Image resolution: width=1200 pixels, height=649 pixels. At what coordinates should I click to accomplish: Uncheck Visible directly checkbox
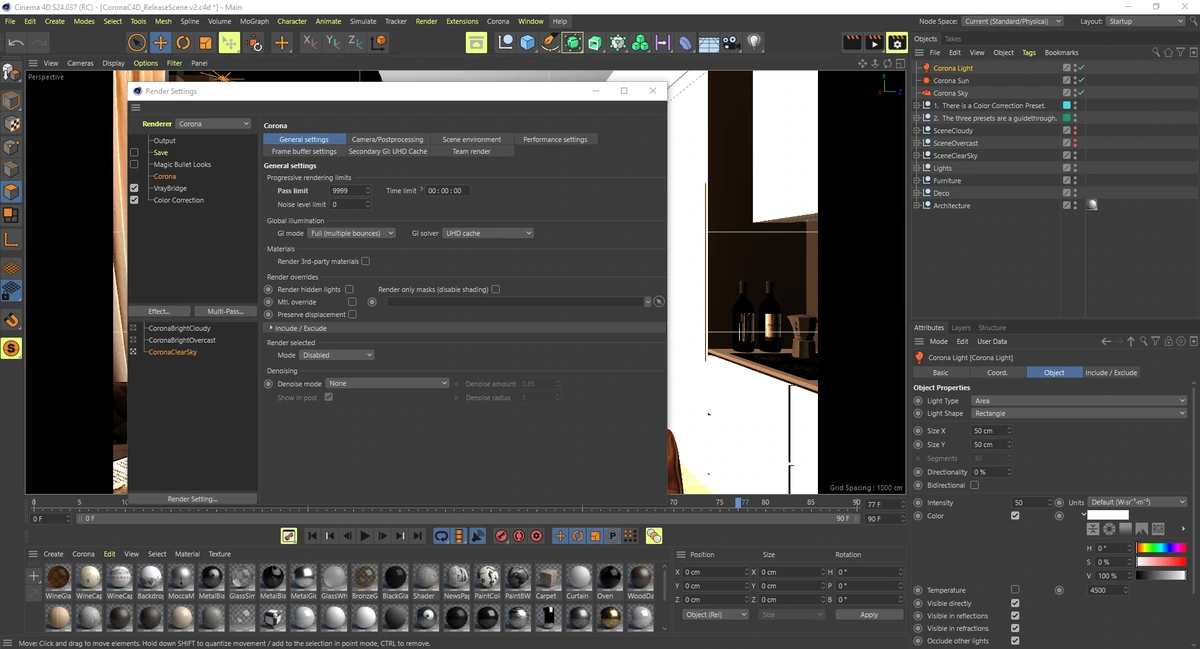1015,603
